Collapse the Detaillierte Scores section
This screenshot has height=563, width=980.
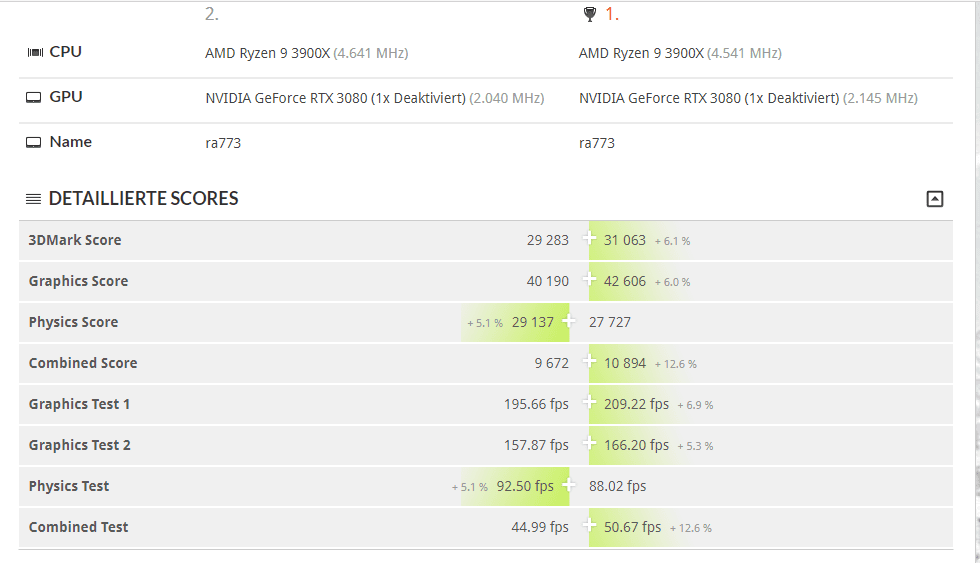(934, 199)
